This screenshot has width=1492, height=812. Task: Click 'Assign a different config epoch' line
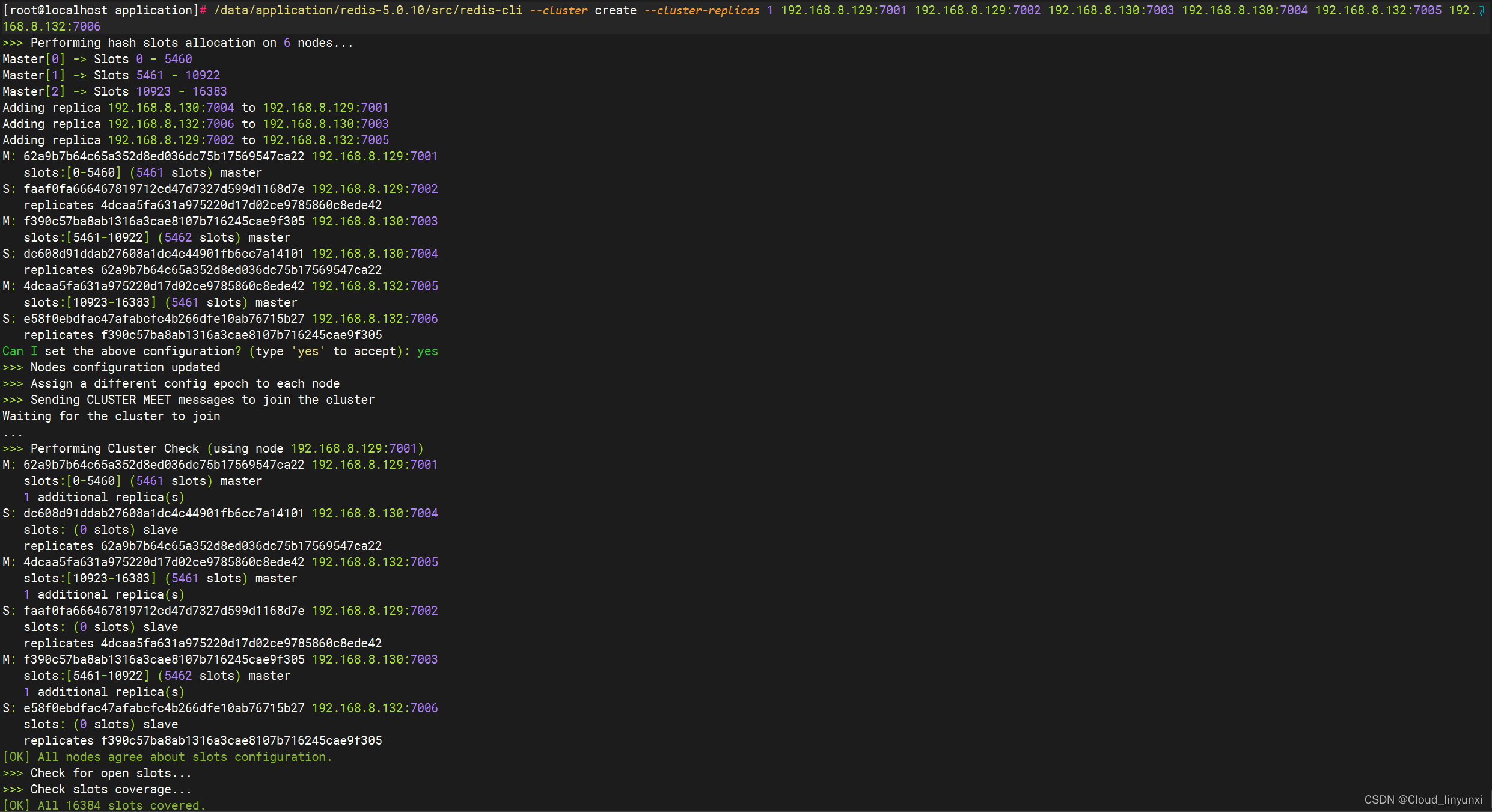pos(171,383)
